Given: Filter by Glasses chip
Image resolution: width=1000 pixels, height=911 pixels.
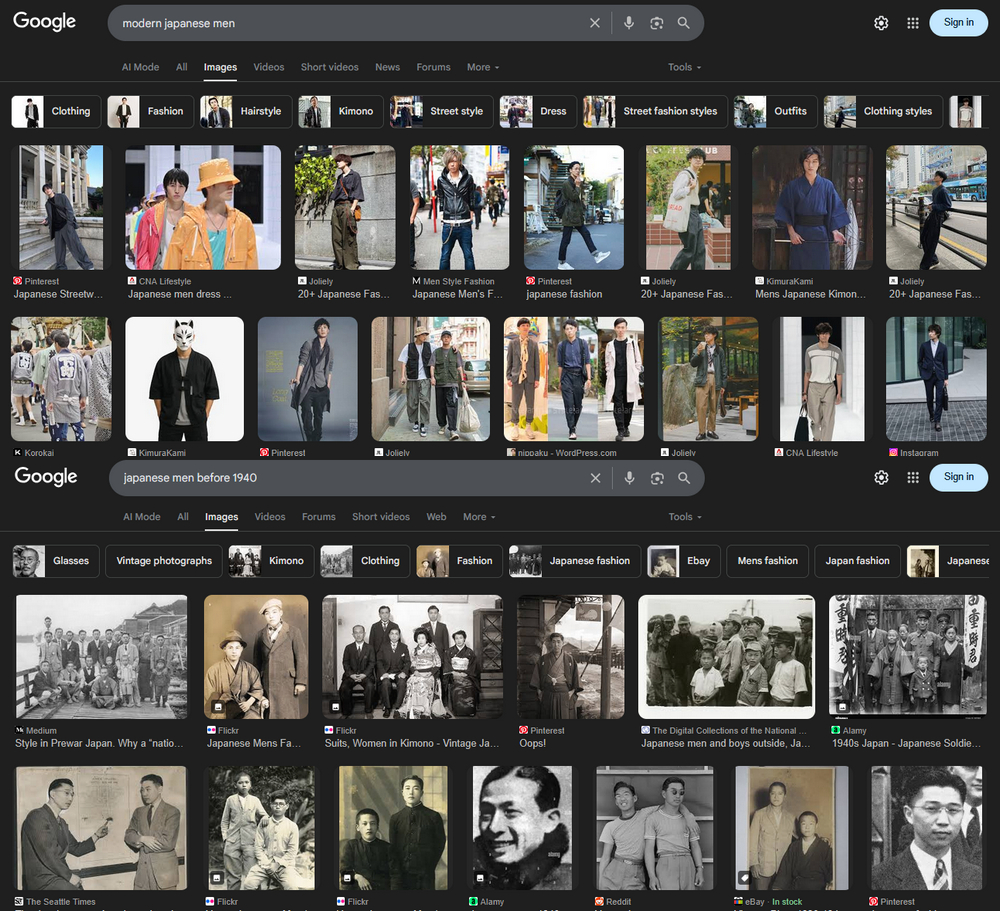Looking at the screenshot, I should coord(56,561).
